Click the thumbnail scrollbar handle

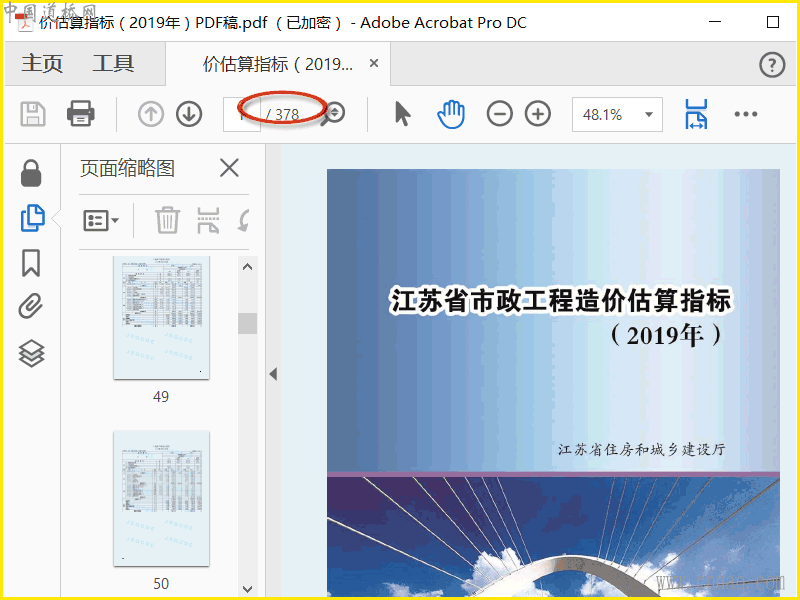pos(247,323)
